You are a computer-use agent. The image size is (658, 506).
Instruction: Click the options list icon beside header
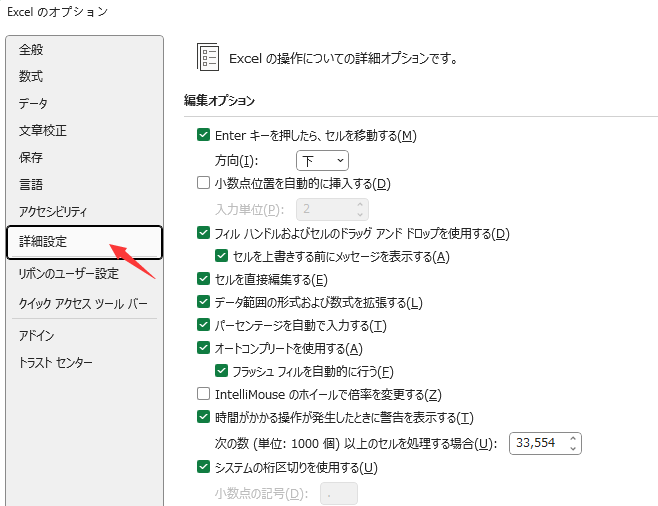pos(208,57)
